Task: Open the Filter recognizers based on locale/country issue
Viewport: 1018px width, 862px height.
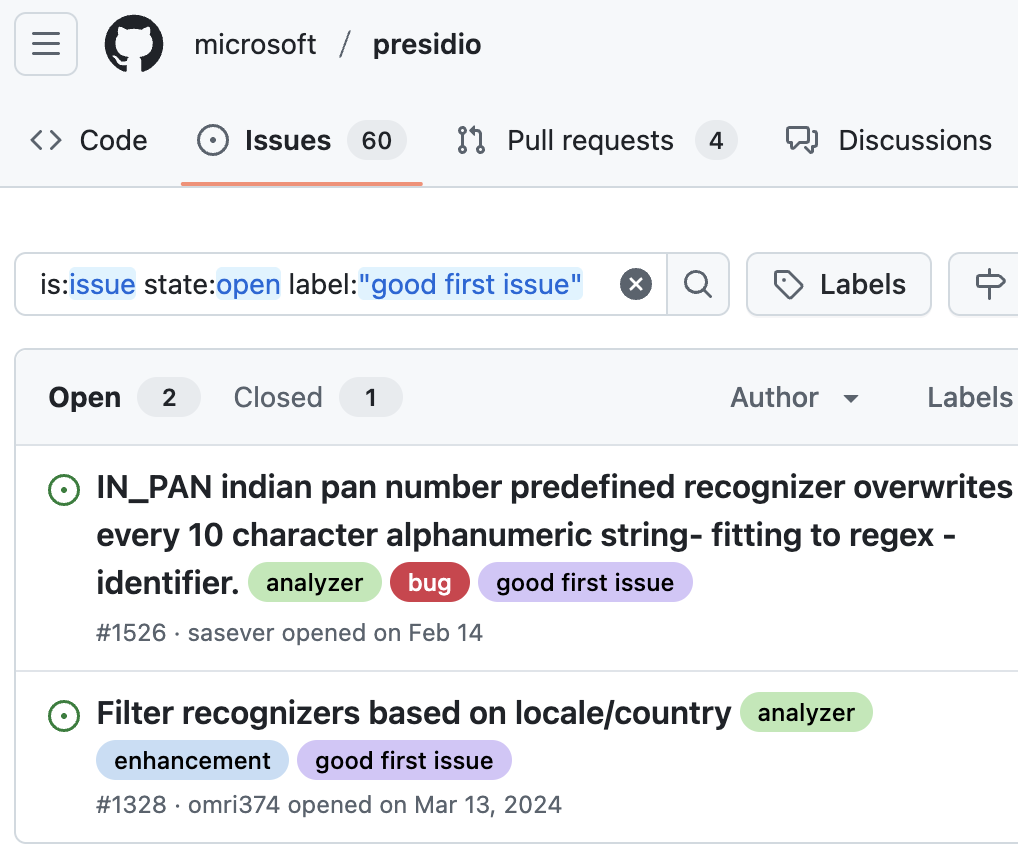Action: pyautogui.click(x=414, y=713)
